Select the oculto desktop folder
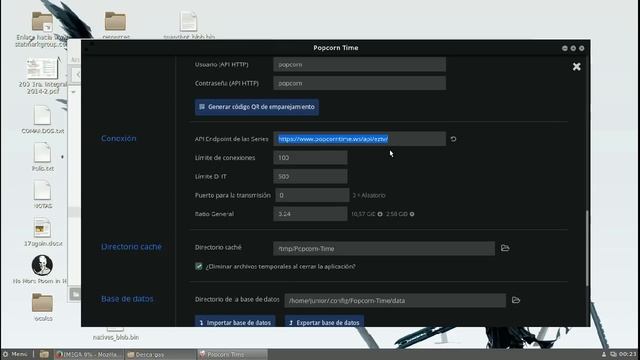The width and height of the screenshot is (640, 360). [42, 307]
